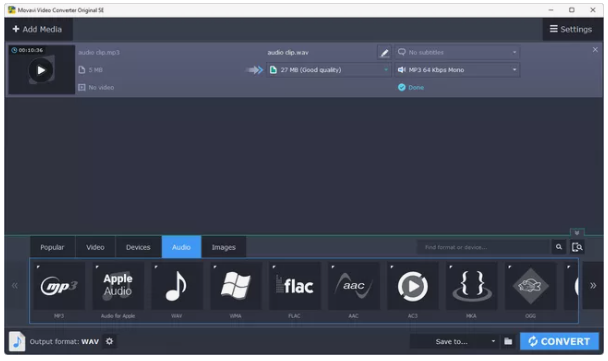
Task: Choose the FLAC format tile
Action: tap(295, 286)
